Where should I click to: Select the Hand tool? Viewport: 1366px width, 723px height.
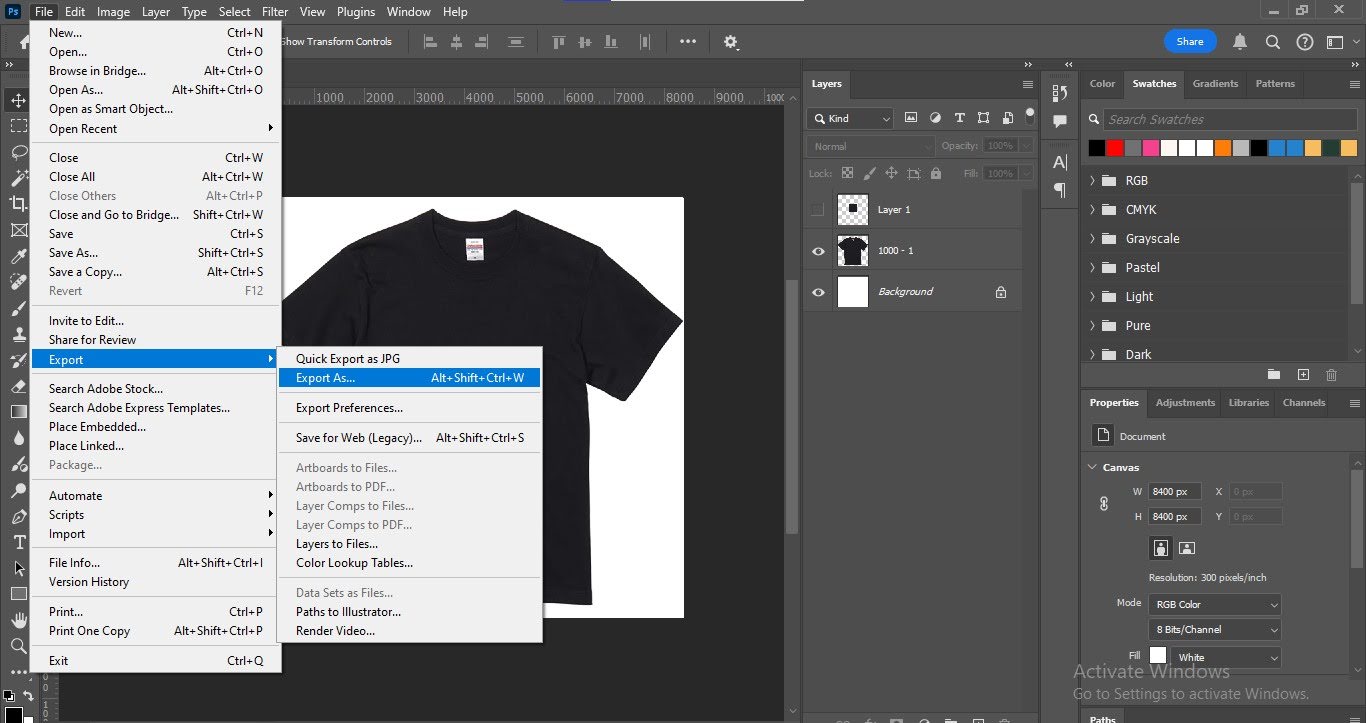click(x=18, y=620)
